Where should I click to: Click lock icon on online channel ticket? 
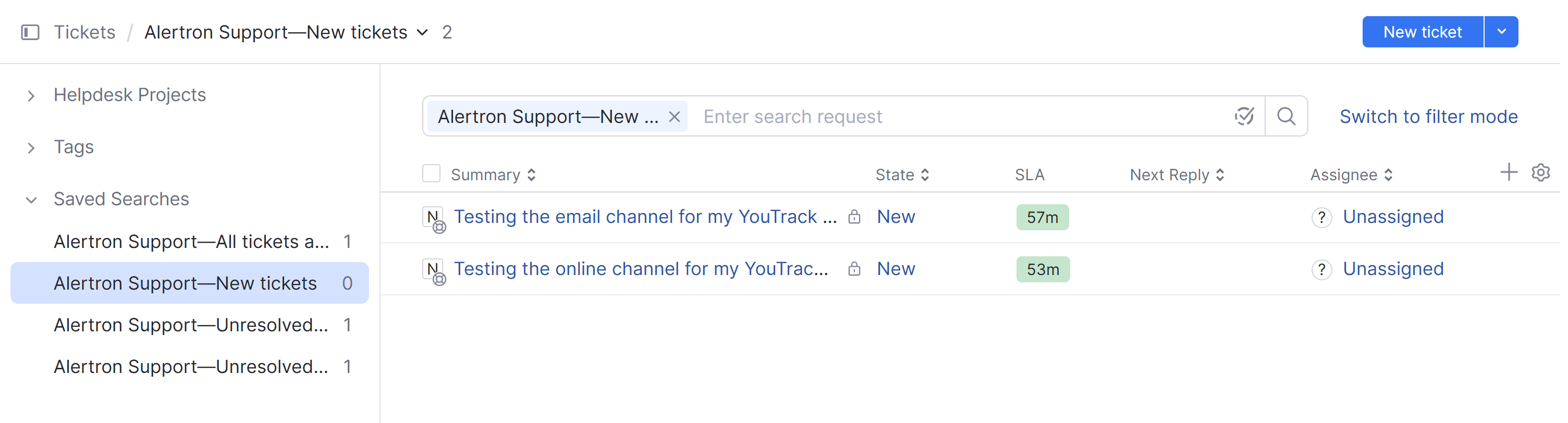coord(854,269)
